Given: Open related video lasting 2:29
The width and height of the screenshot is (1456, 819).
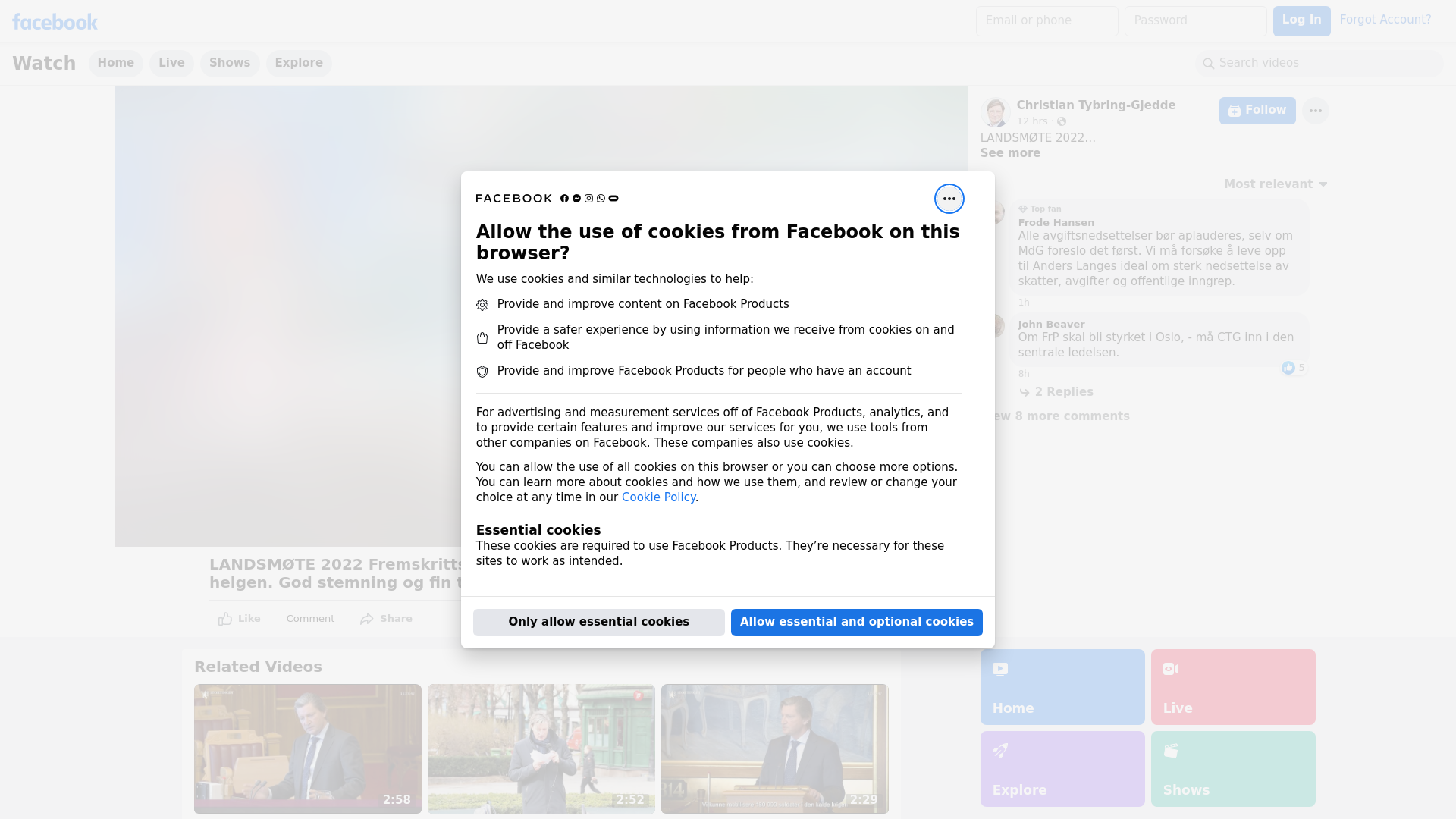Looking at the screenshot, I should pyautogui.click(x=775, y=749).
